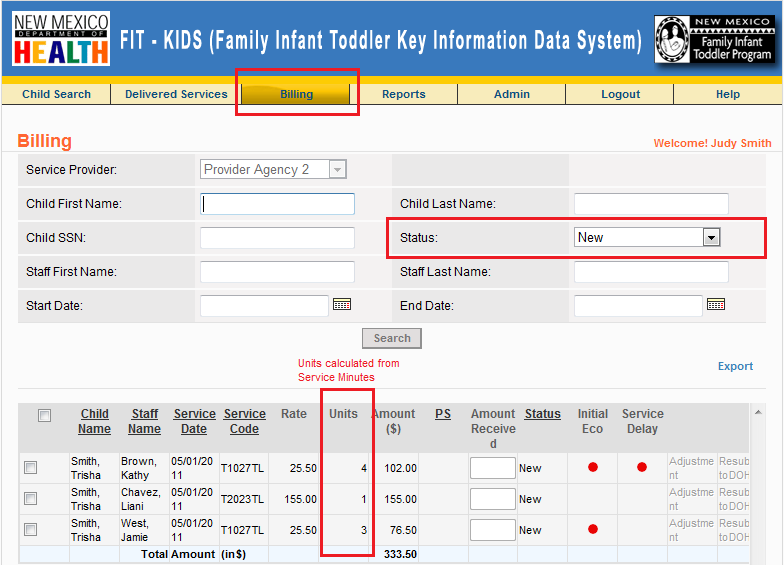Check the row for staff West, Jamie
Viewport: 784px width, 565px height.
coord(30,530)
